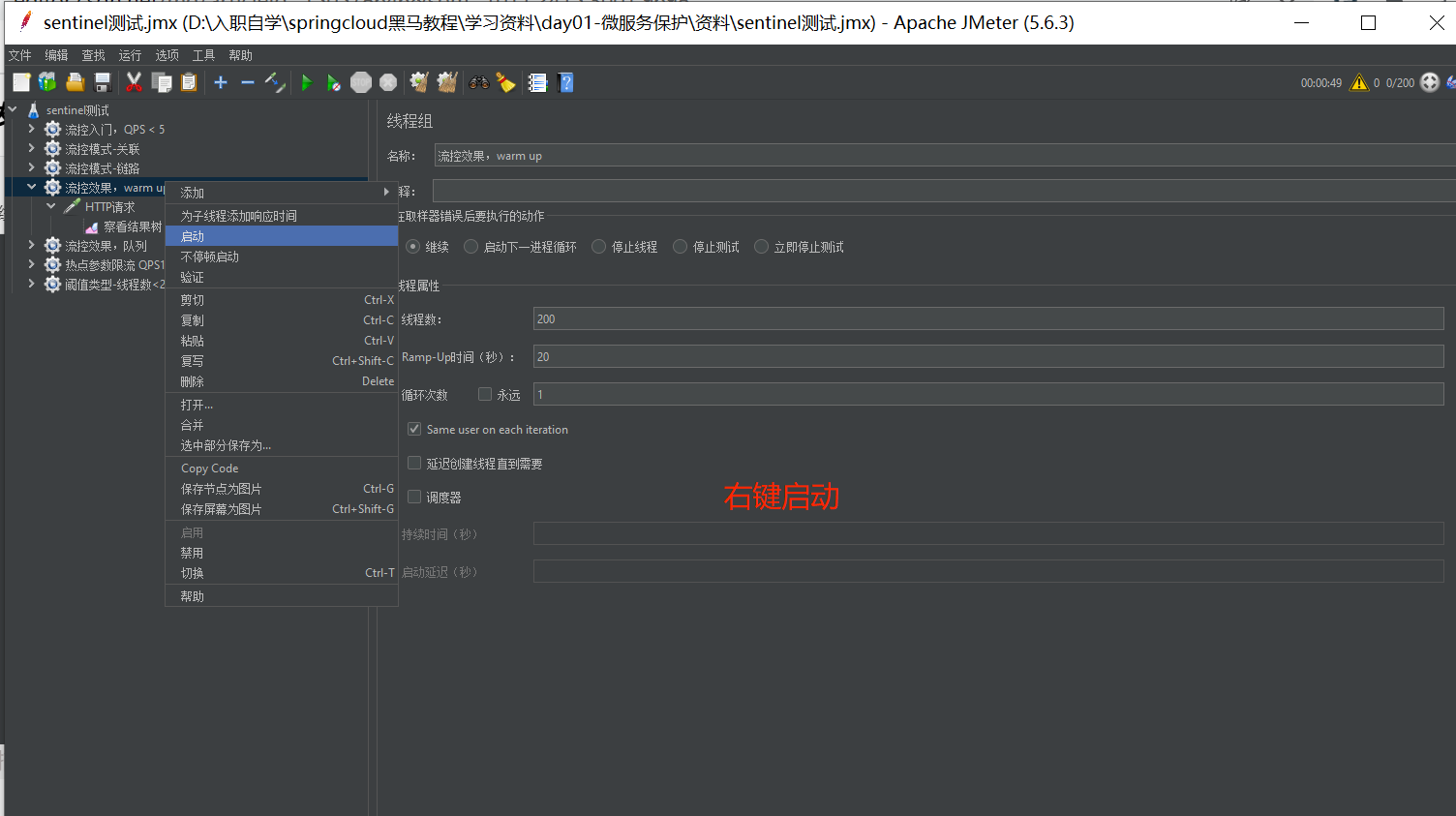The width and height of the screenshot is (1456, 816).
Task: Open the 选项 menu
Action: pos(167,55)
